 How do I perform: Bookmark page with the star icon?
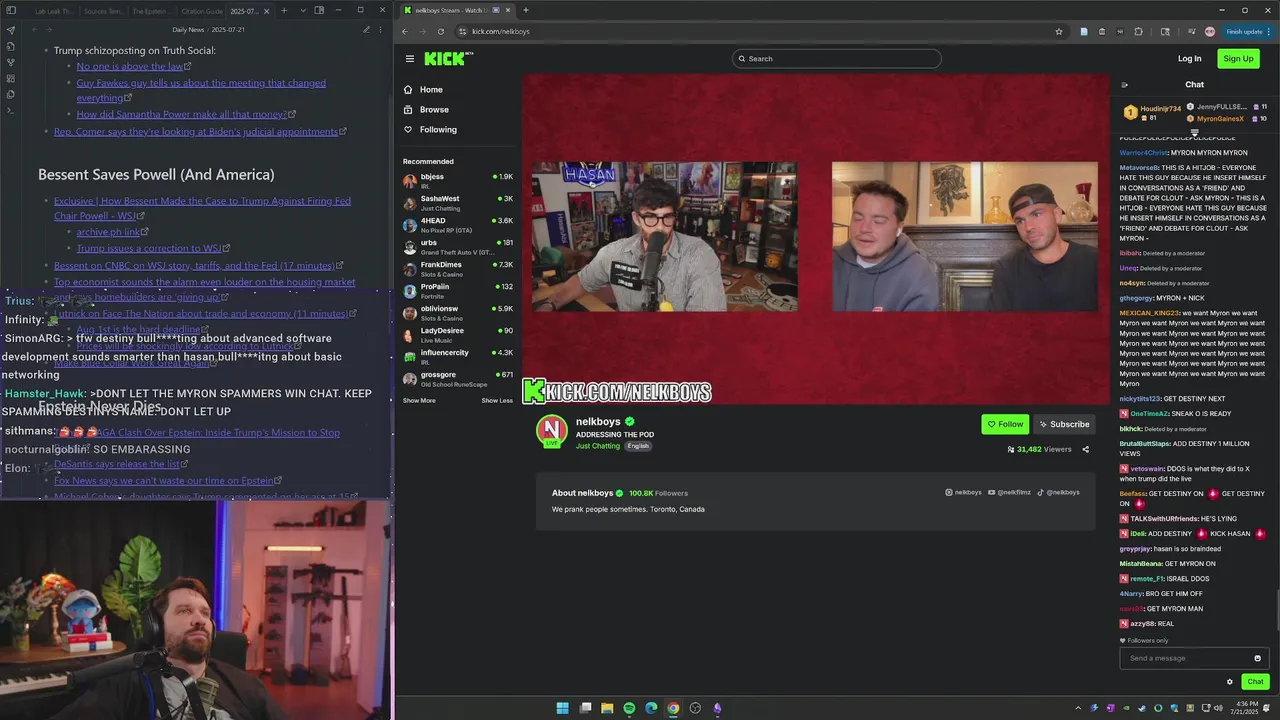point(1059,31)
